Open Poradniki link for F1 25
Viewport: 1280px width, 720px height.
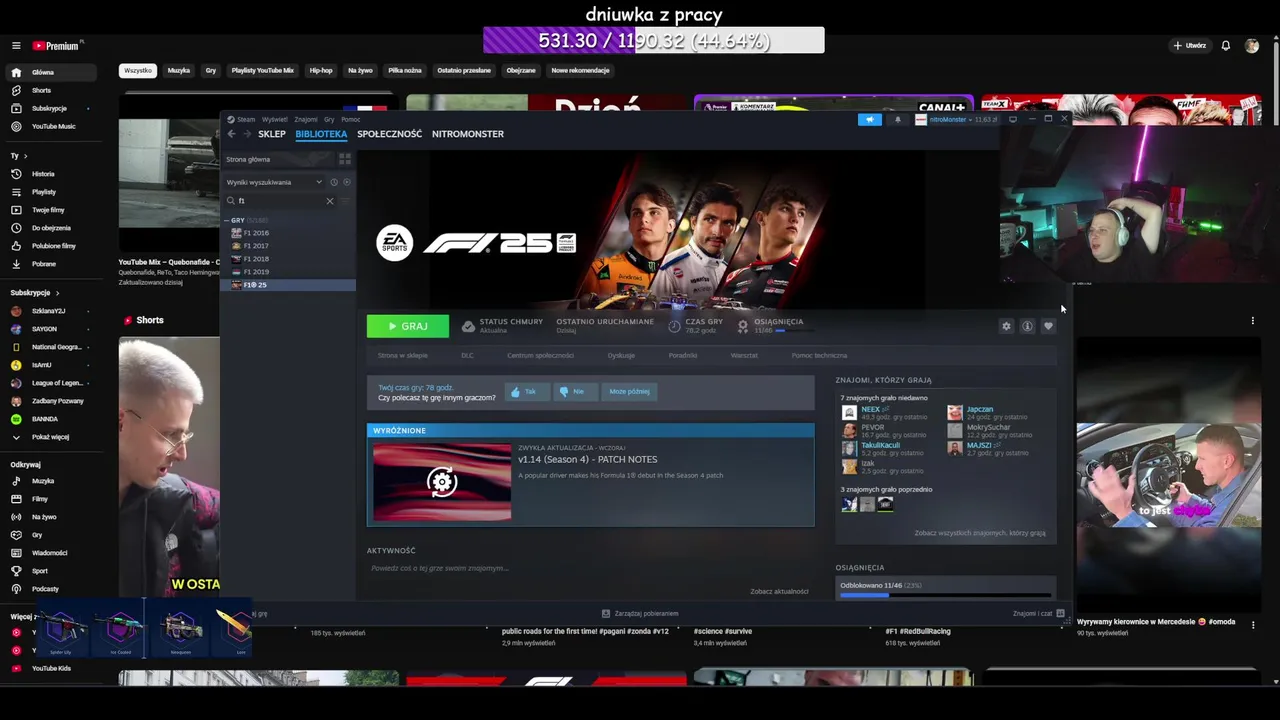683,355
